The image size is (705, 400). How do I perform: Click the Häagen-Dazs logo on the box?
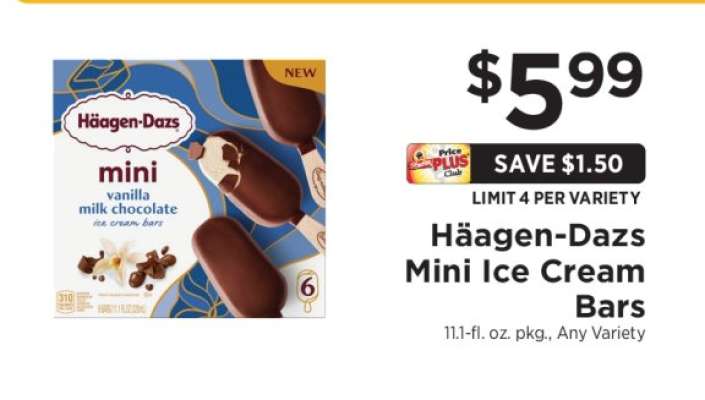click(x=128, y=122)
